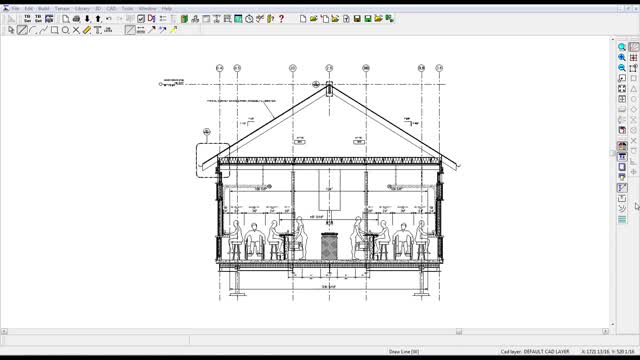Viewport: 640px width, 360px height.
Task: Click the Zoom In icon
Action: (x=622, y=58)
